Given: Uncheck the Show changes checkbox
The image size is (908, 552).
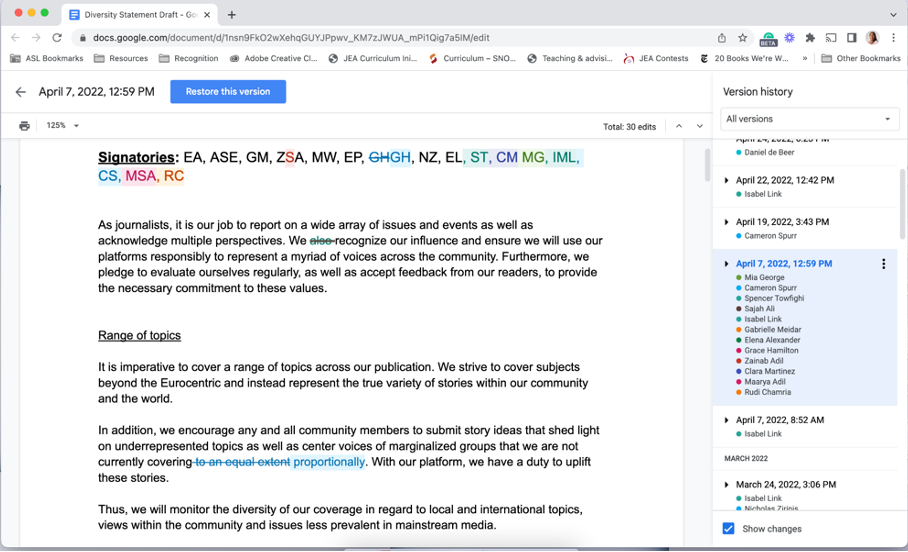Looking at the screenshot, I should click(728, 528).
